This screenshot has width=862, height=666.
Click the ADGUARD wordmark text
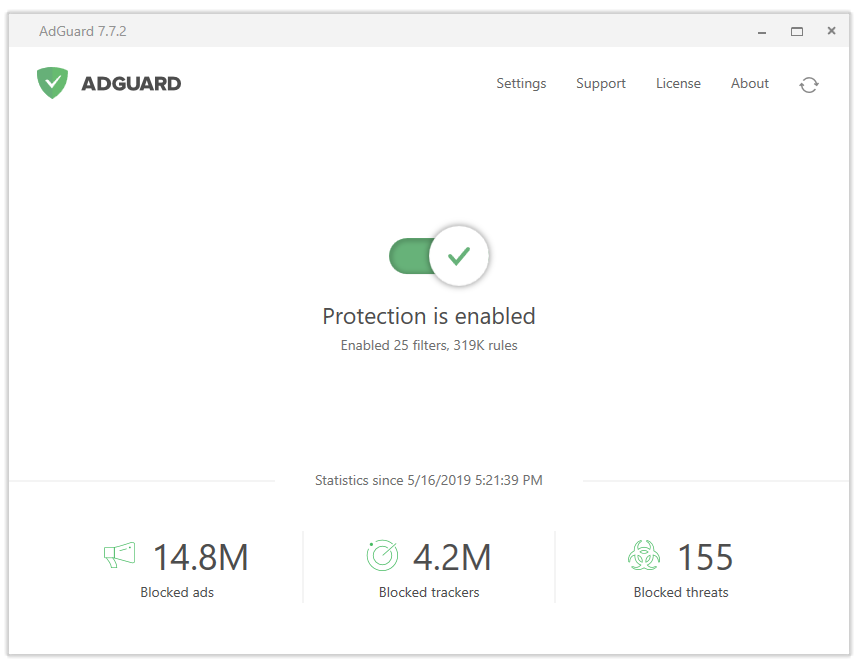tap(131, 84)
